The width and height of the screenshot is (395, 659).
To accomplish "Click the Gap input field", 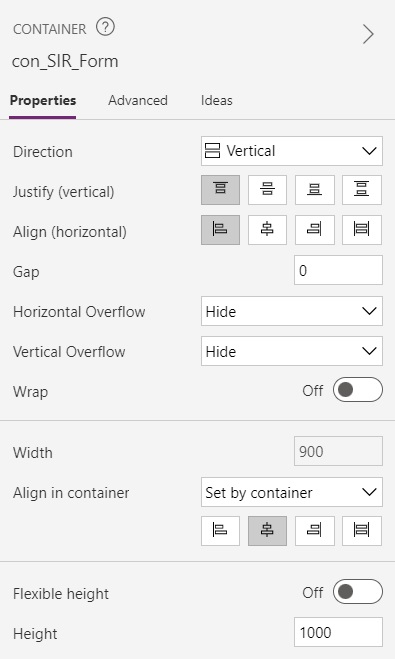I will pyautogui.click(x=338, y=270).
